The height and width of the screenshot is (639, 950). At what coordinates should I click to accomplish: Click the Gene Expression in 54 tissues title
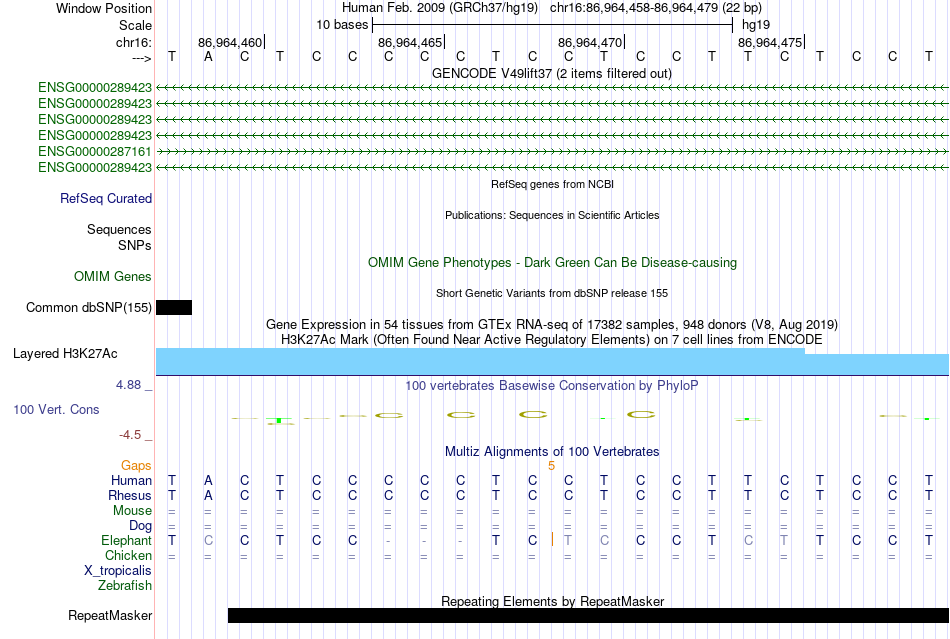pyautogui.click(x=552, y=325)
